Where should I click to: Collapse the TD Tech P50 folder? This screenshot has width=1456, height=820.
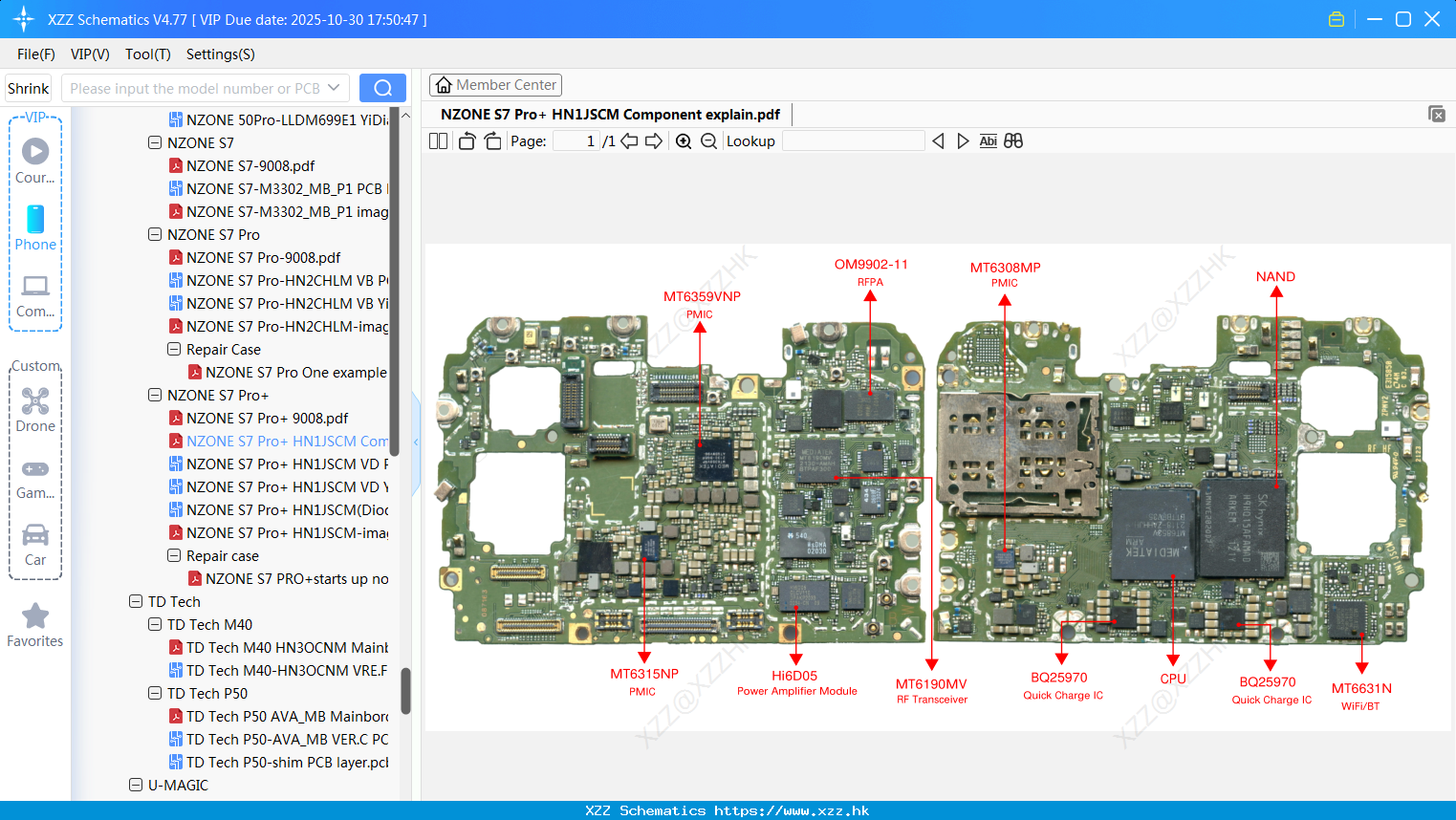pos(155,693)
